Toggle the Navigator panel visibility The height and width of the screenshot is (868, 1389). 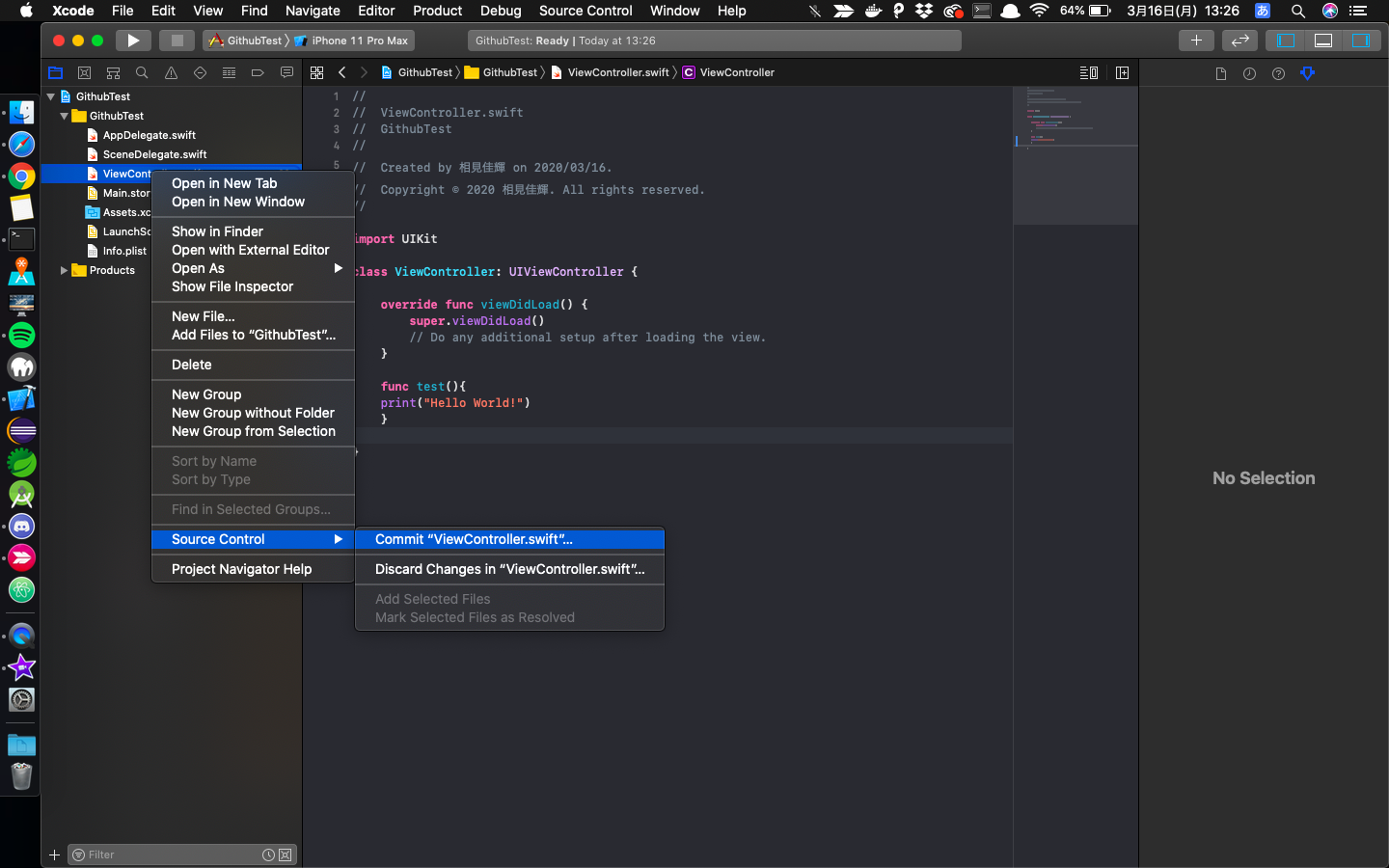[1286, 41]
